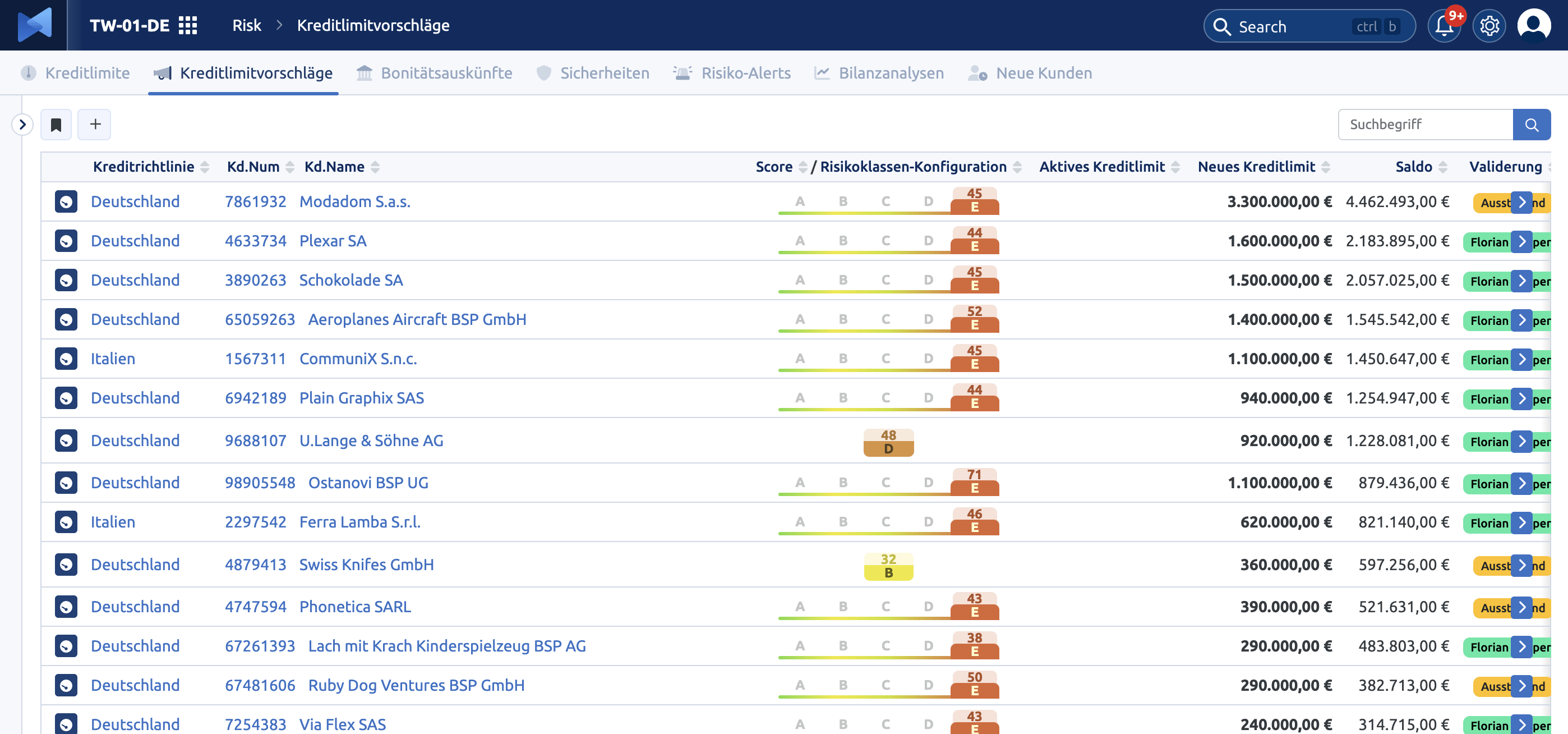Click the magnifier search button beside Suchbegriff
Viewport: 1568px width, 734px height.
pos(1532,125)
